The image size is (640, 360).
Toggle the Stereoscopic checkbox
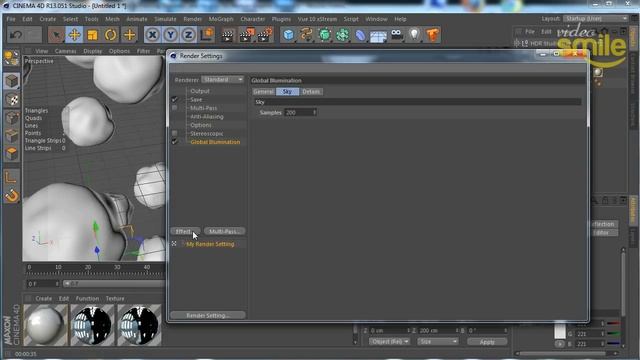point(175,133)
